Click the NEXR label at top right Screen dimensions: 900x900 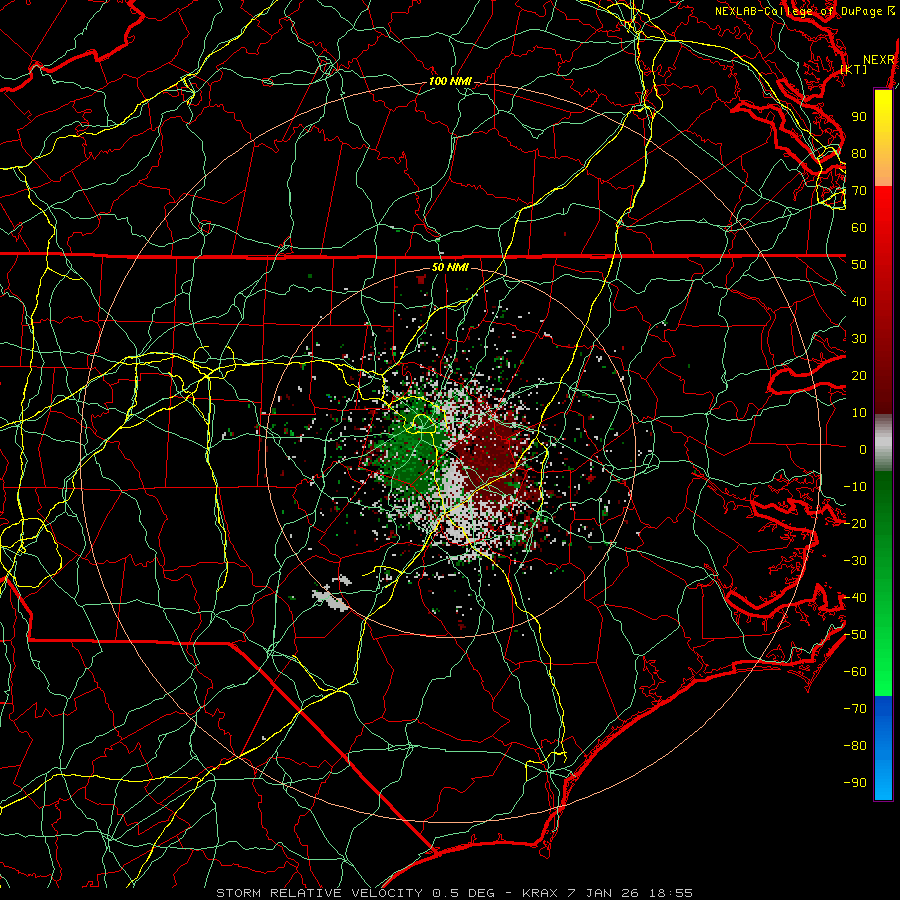point(879,60)
